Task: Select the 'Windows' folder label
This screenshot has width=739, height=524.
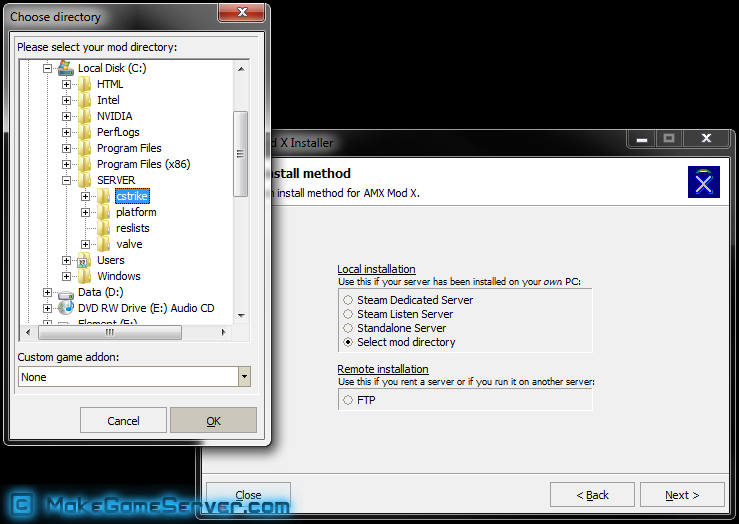Action: (119, 276)
